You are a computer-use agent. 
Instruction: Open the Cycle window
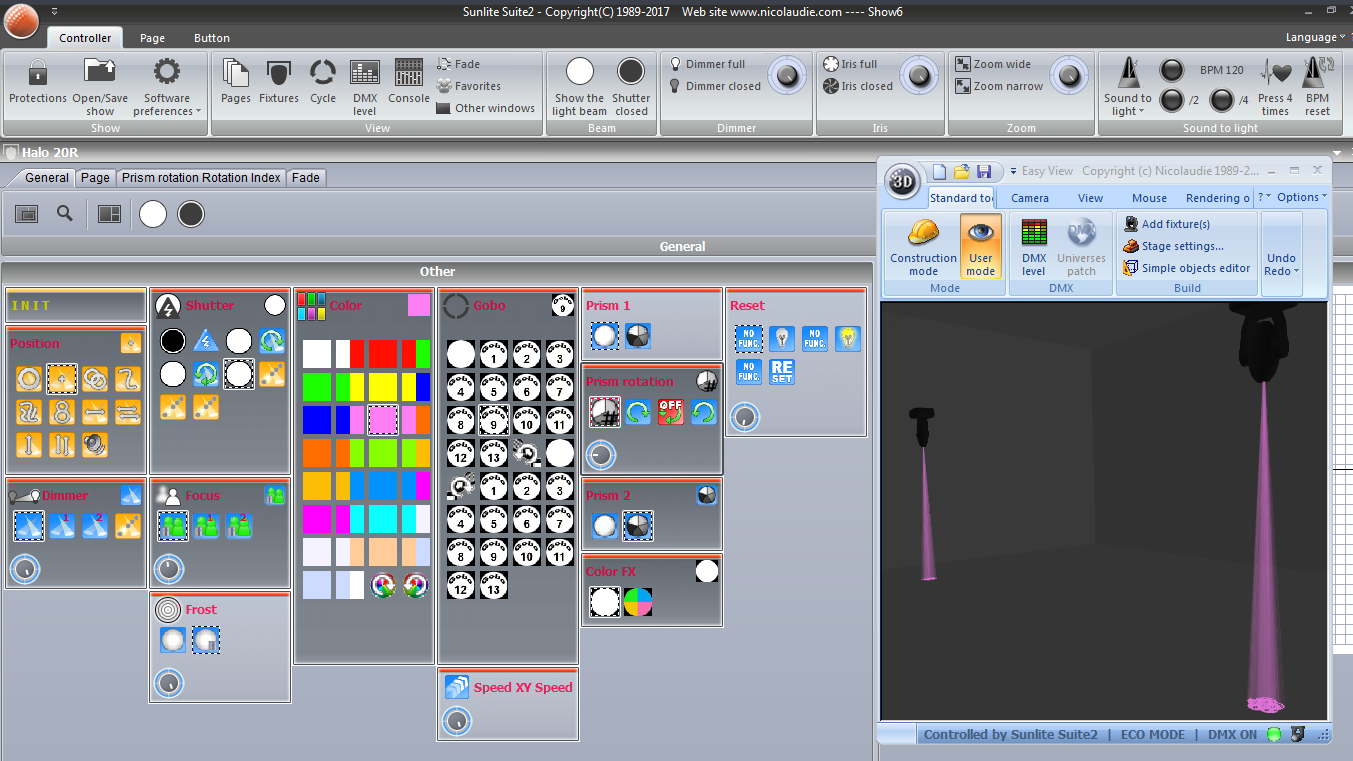323,82
